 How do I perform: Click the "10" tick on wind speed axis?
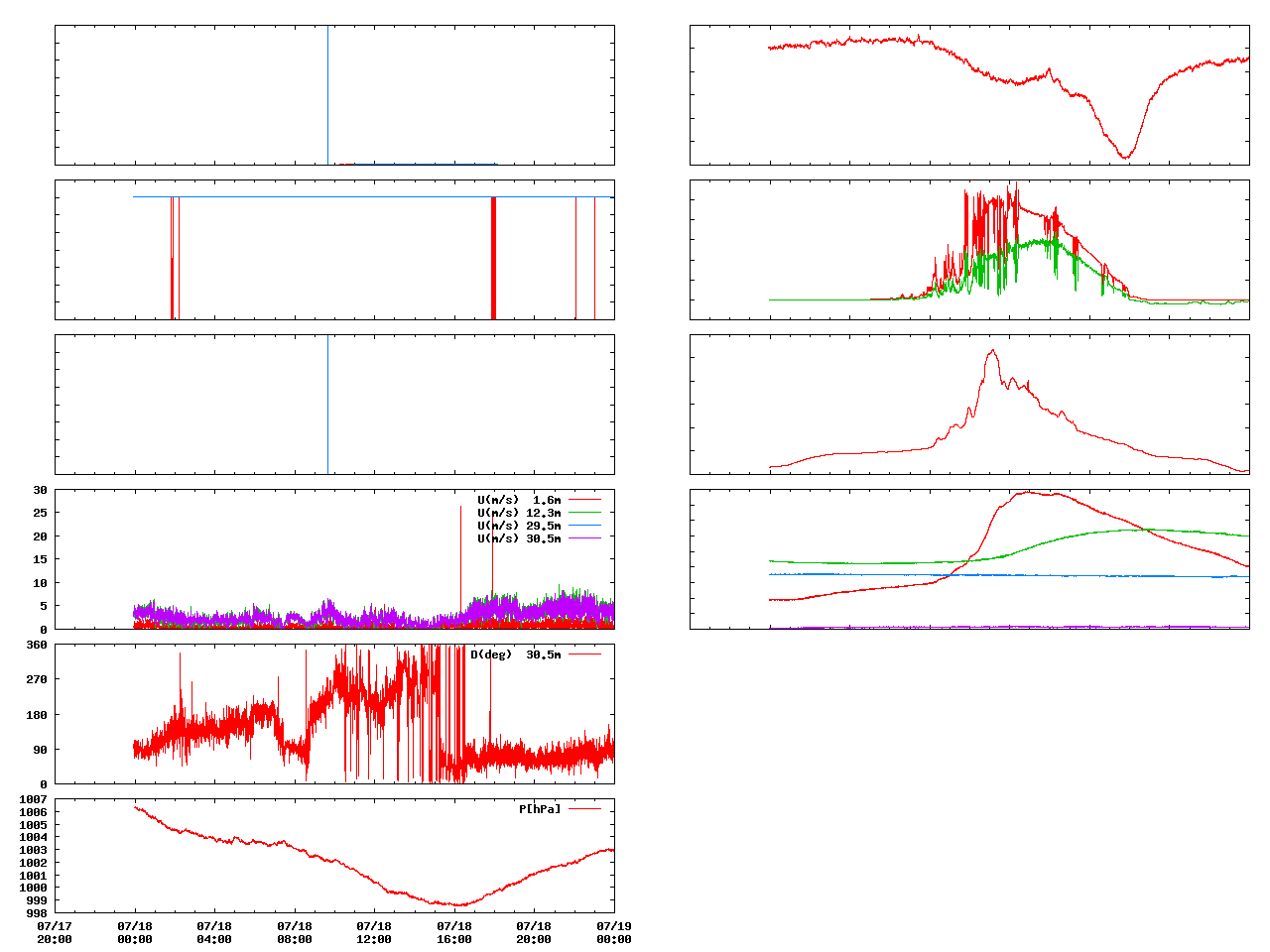click(x=40, y=583)
